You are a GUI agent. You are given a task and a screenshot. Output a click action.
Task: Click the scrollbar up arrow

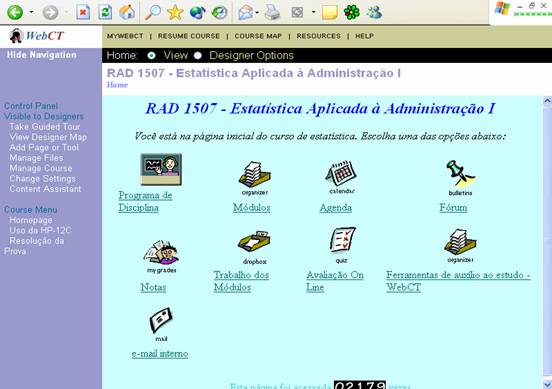click(x=547, y=101)
